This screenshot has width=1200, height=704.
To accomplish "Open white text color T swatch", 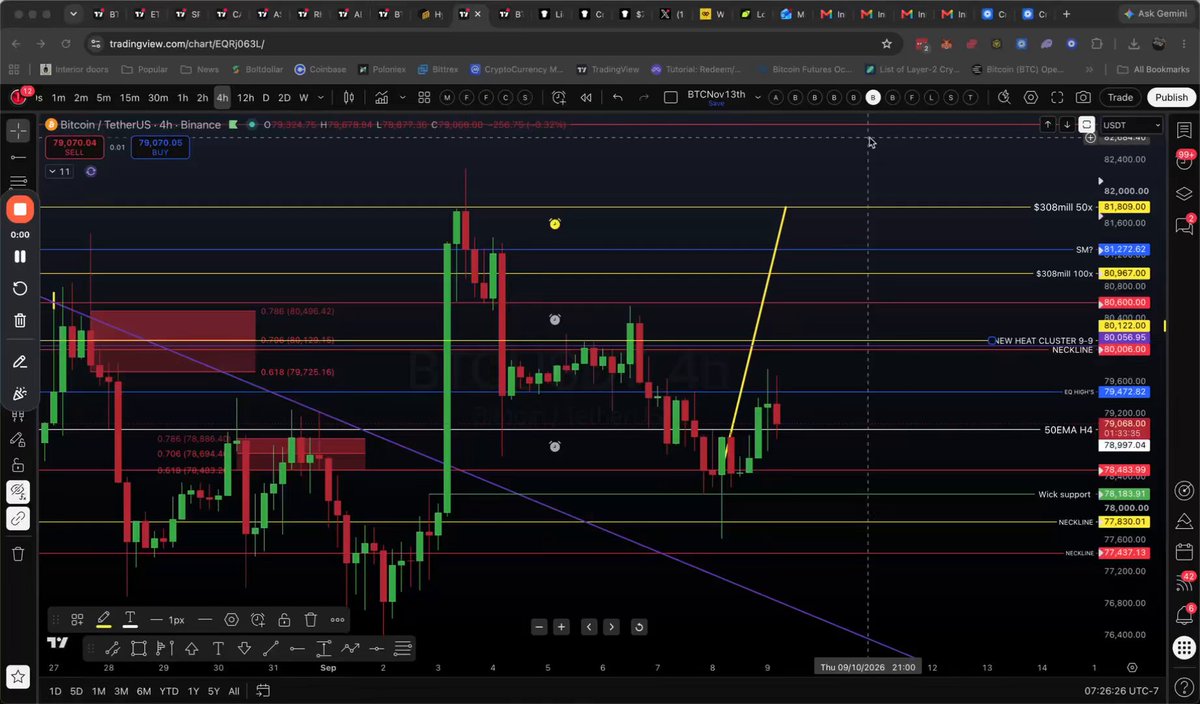I will pyautogui.click(x=130, y=620).
